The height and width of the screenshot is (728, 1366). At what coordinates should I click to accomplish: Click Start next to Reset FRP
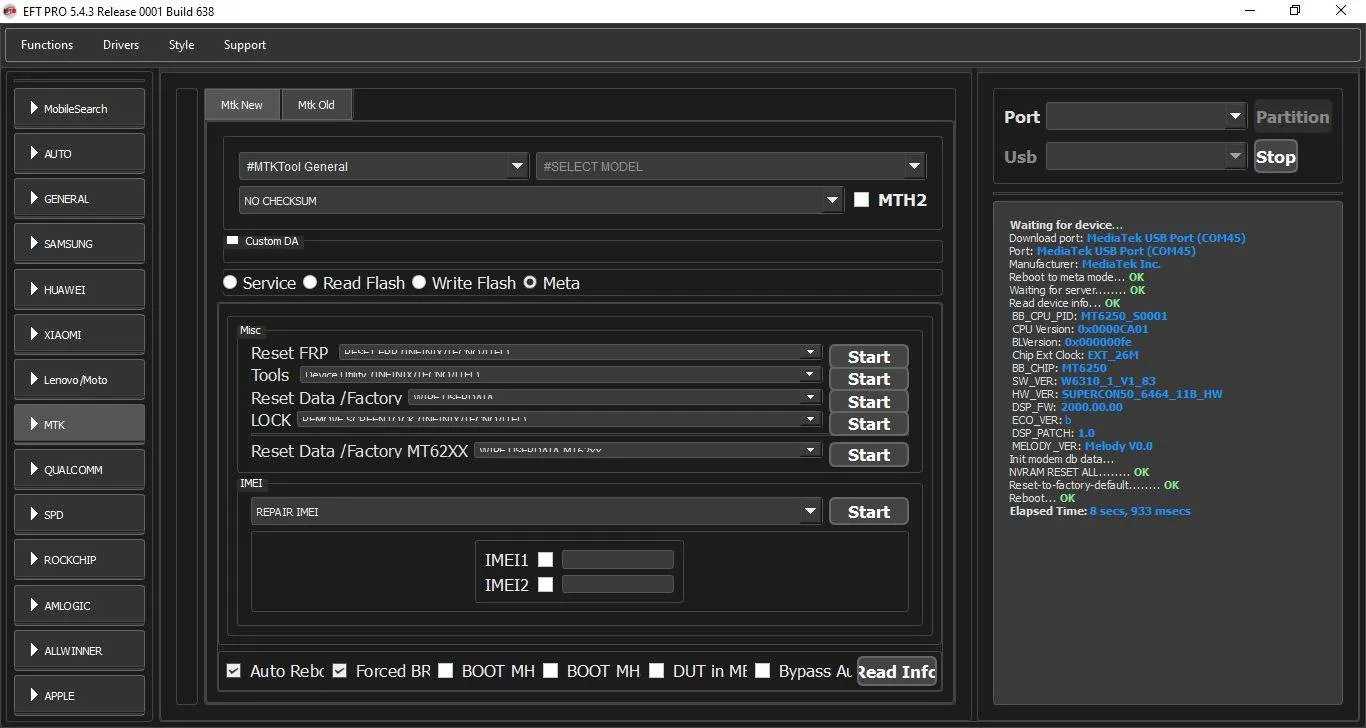(868, 357)
